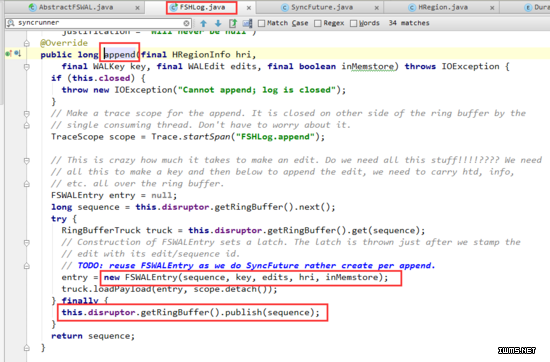Show all matches in Find window
Viewport: 550px width, 362px height.
click(233, 24)
